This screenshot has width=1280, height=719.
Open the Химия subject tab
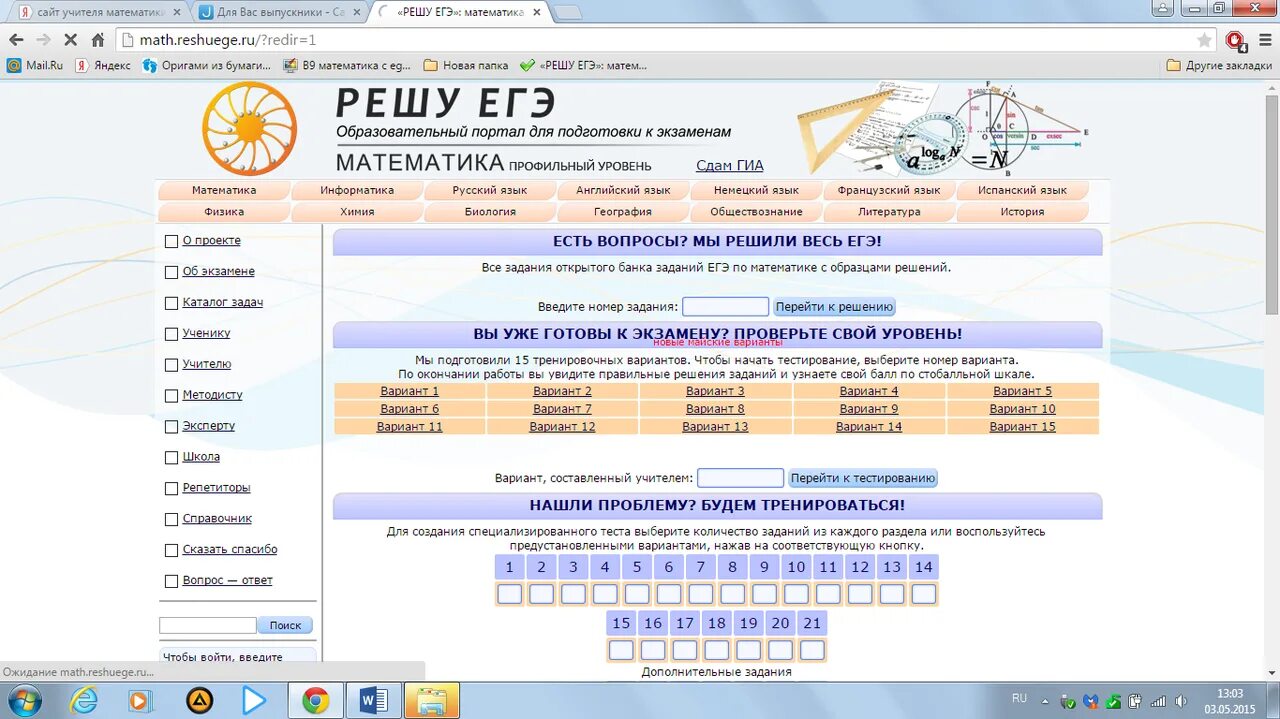357,212
